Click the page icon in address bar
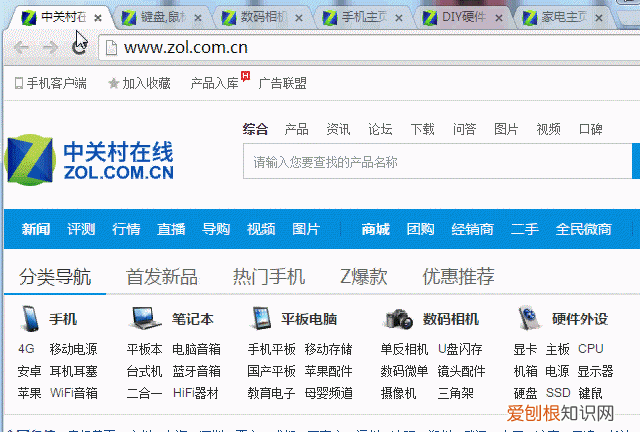 111,48
